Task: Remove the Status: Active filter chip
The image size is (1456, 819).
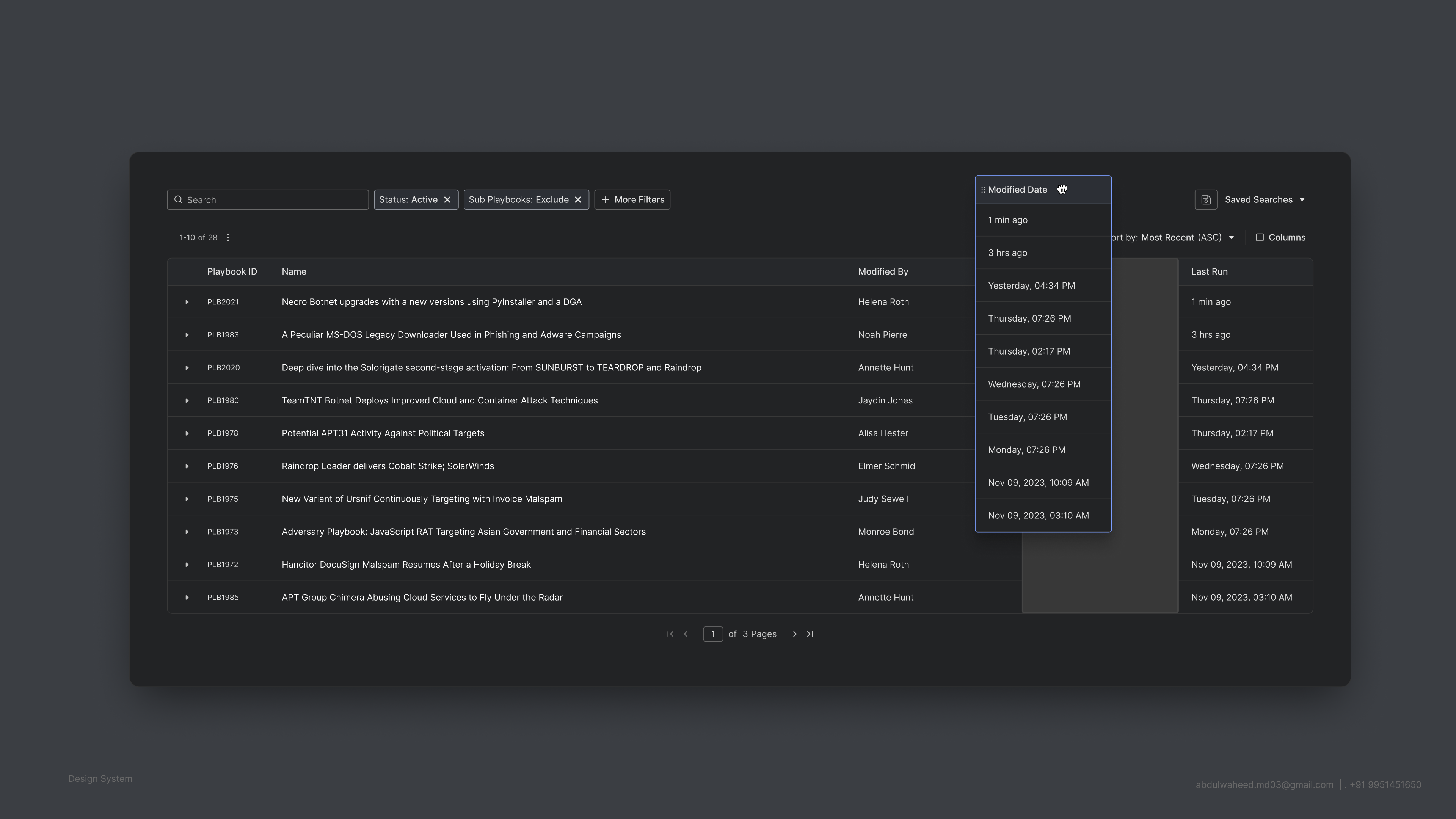Action: click(x=447, y=199)
